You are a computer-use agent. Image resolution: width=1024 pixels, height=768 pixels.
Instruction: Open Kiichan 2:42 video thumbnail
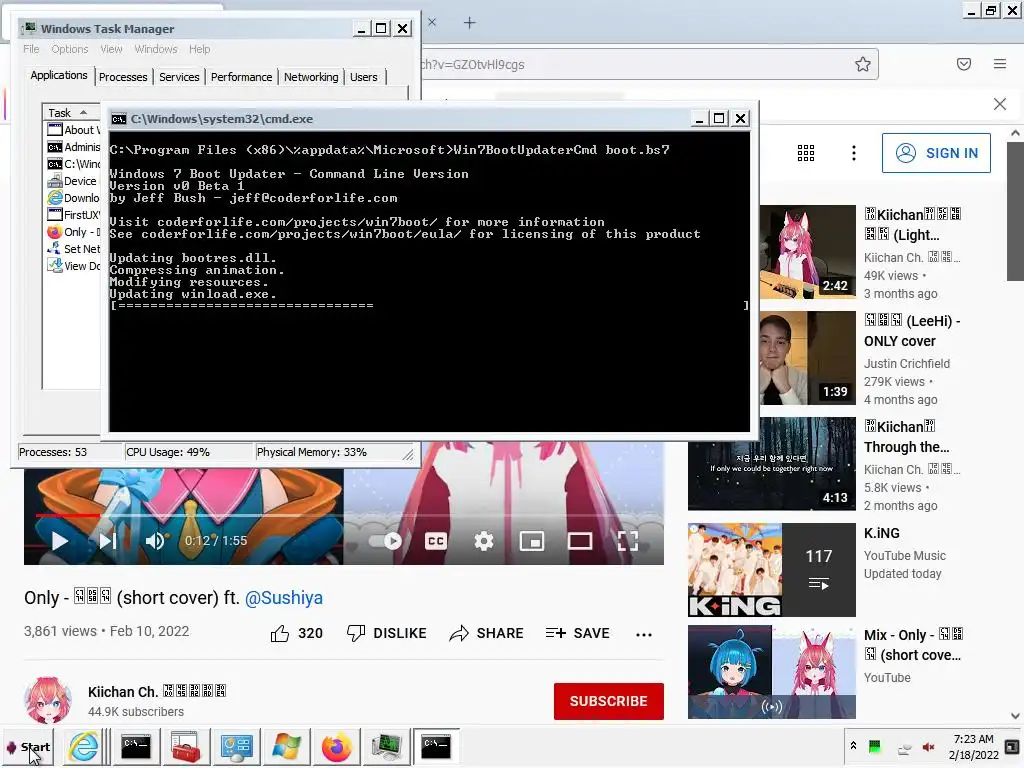point(807,252)
